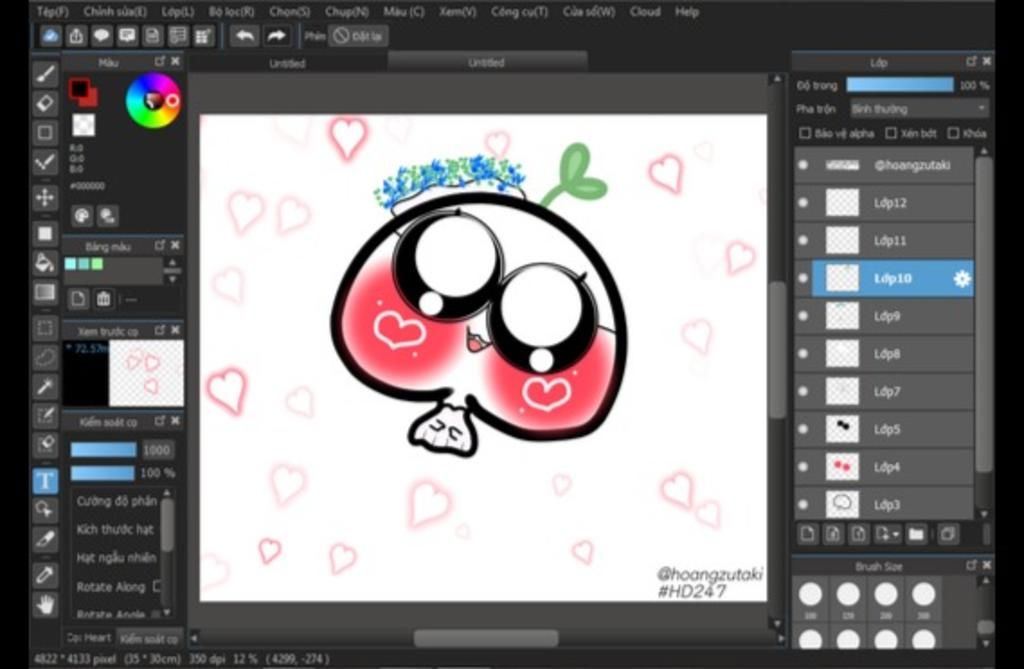Float the Brush Size panel with pop-out icon
The image size is (1024, 669).
971,565
